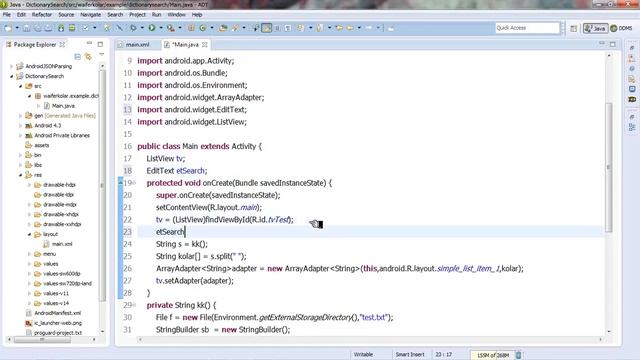Viewport: 640px width, 360px height.
Task: Click the Quick Access search field
Action: click(527, 28)
